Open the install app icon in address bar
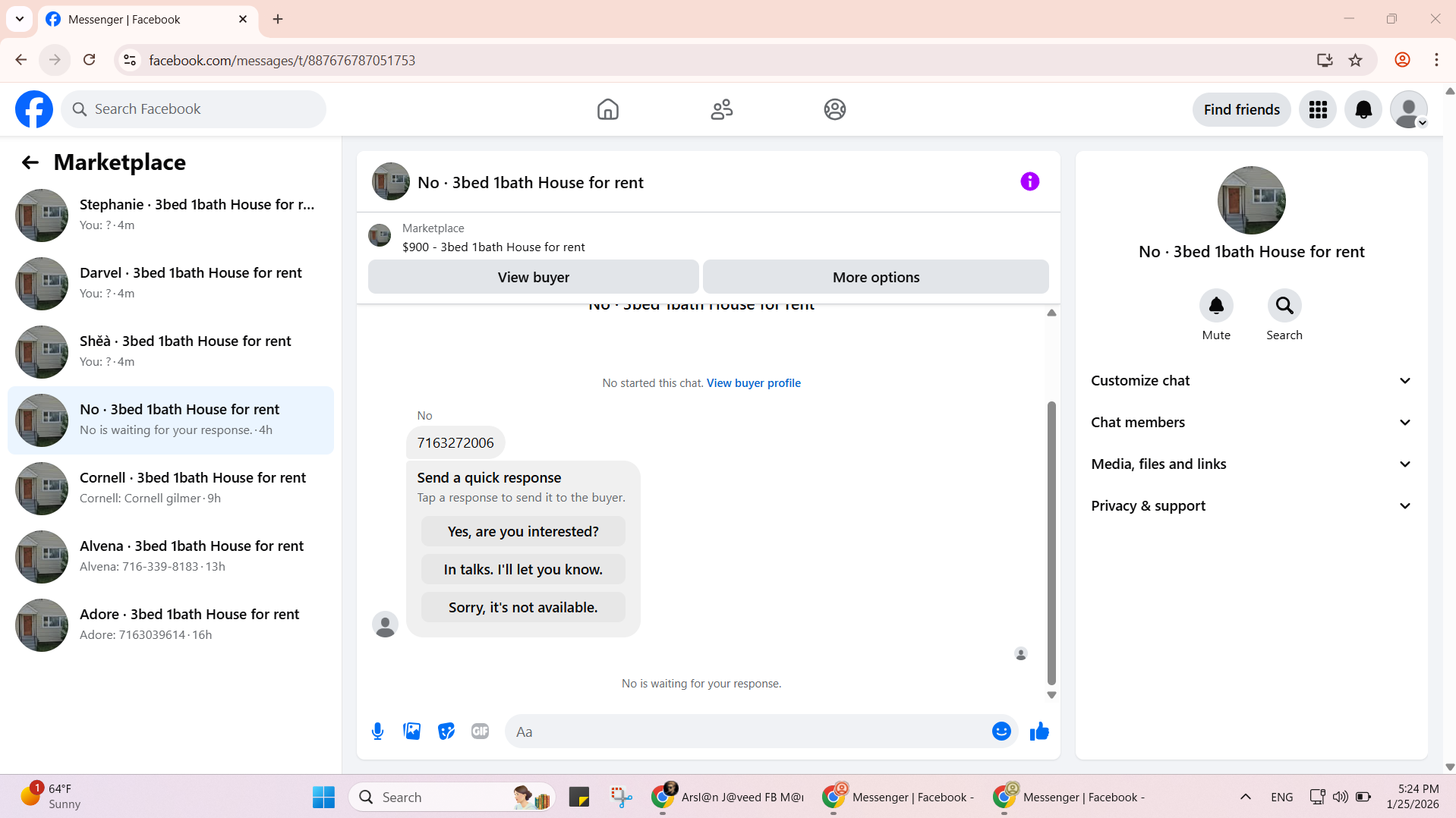Screen dimensions: 1456x818 pos(1325,60)
